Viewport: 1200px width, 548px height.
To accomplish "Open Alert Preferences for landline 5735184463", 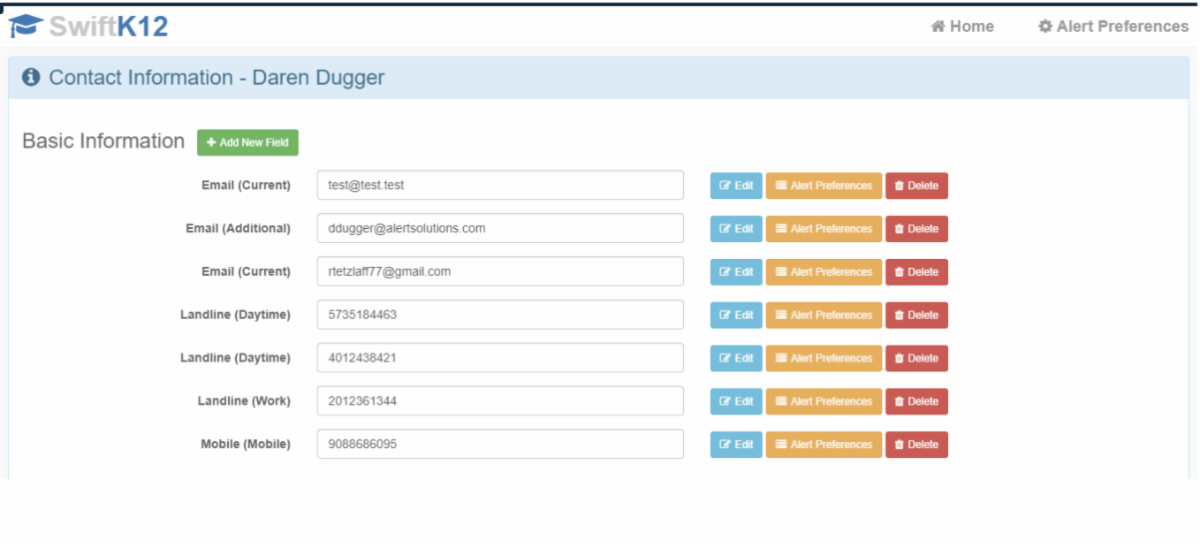I will pos(824,314).
